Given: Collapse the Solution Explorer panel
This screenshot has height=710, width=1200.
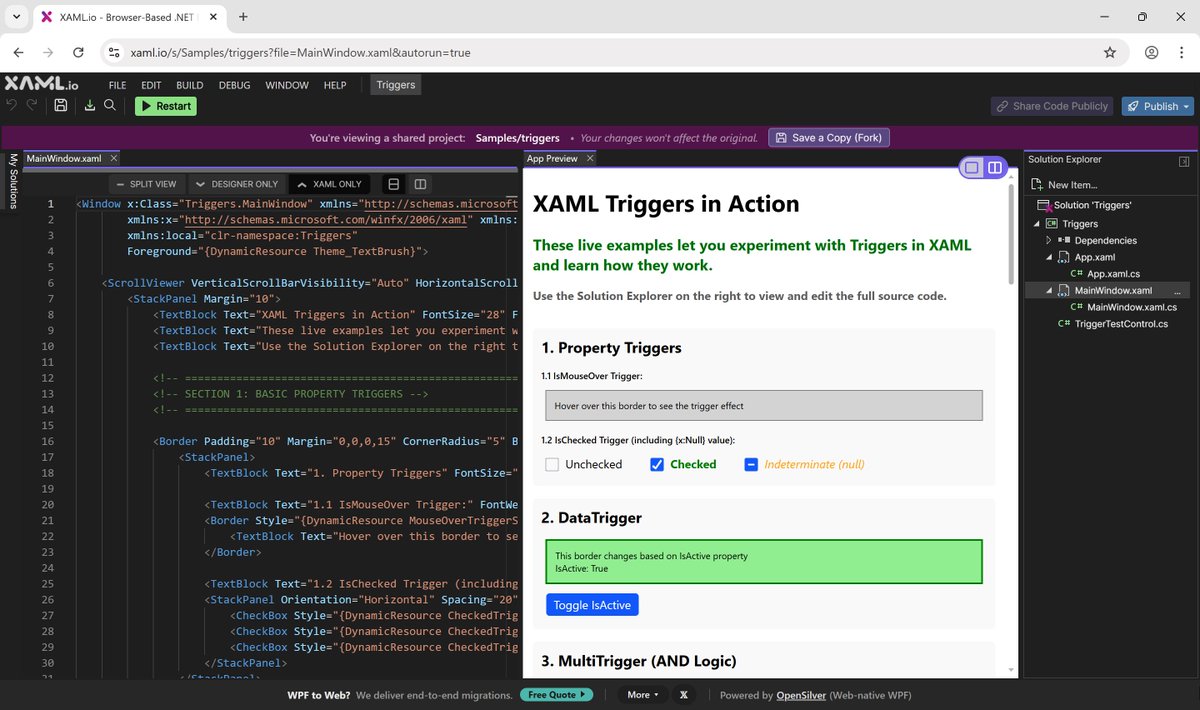Looking at the screenshot, I should click(1184, 160).
